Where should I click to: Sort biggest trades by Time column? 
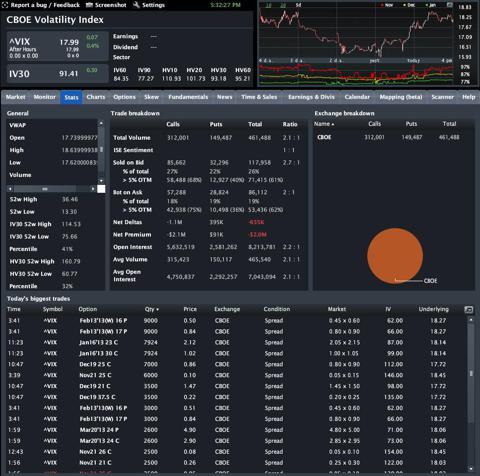(14, 309)
